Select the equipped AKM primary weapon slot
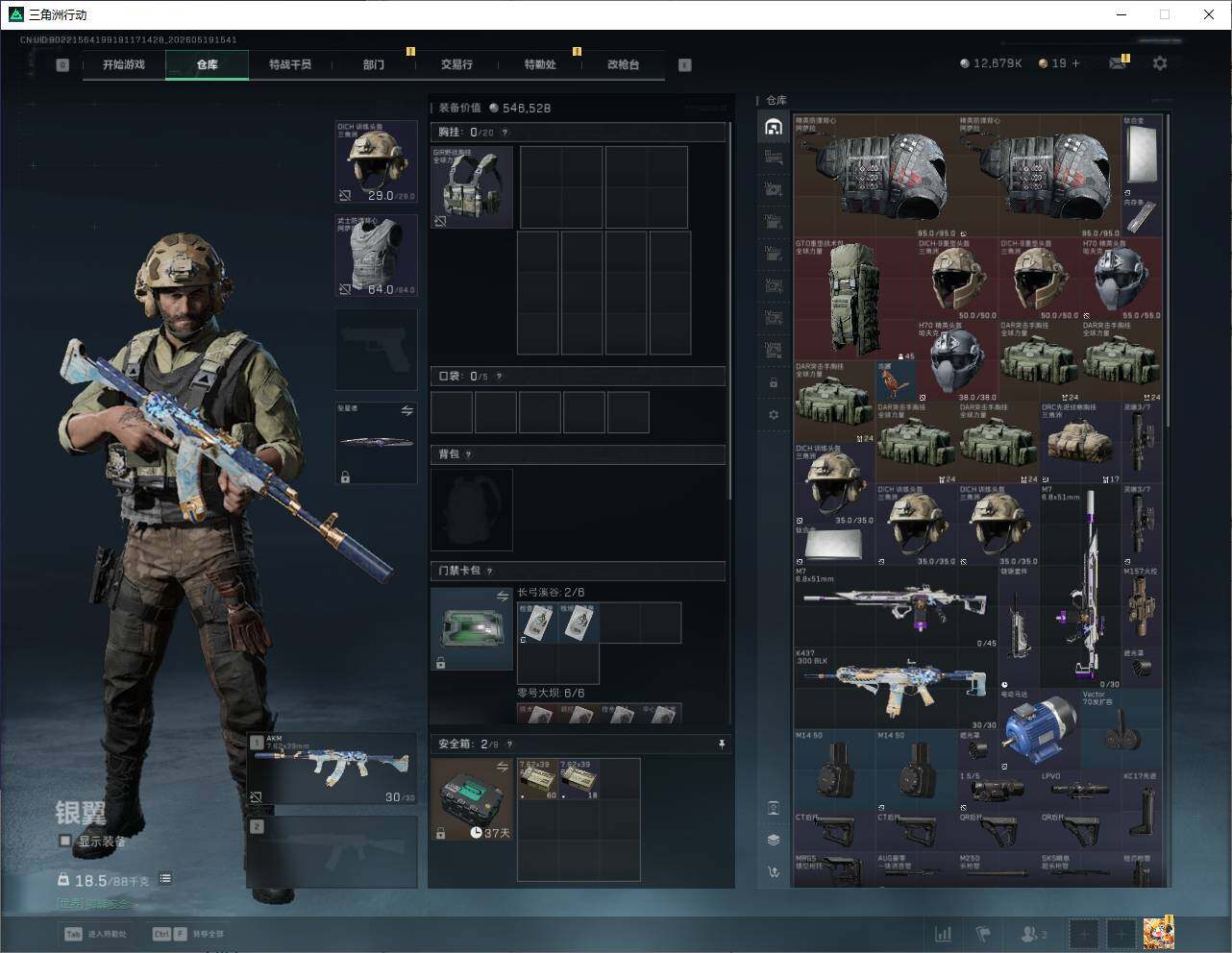 click(333, 770)
